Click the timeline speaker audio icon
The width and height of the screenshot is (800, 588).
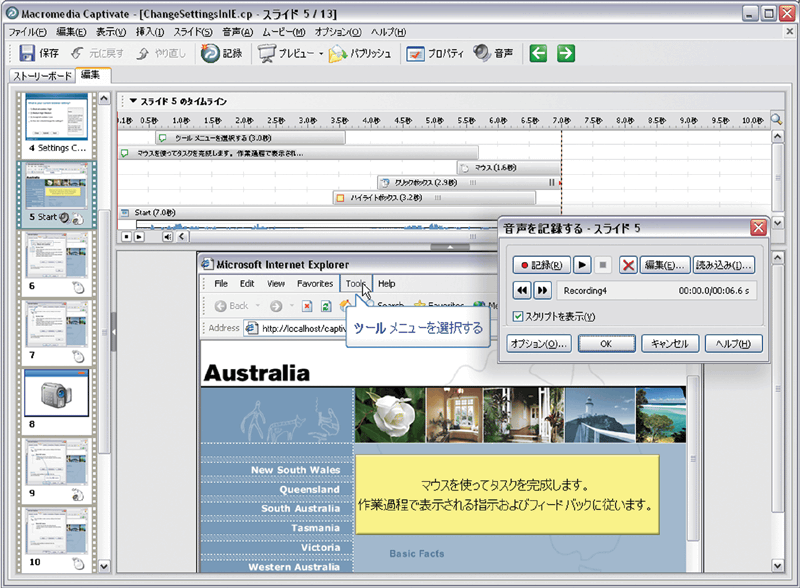coord(167,237)
